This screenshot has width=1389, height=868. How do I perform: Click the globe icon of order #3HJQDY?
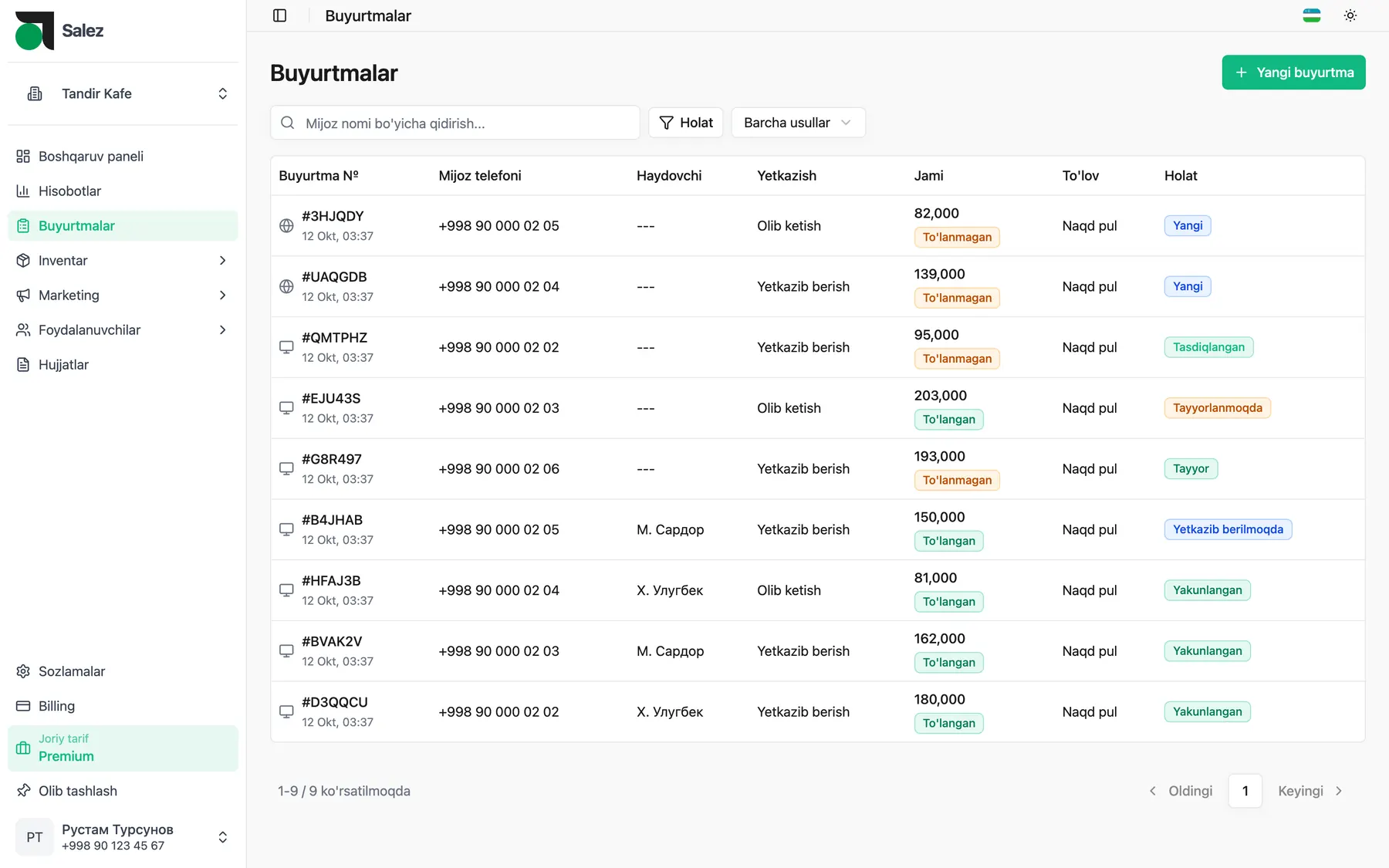point(286,226)
